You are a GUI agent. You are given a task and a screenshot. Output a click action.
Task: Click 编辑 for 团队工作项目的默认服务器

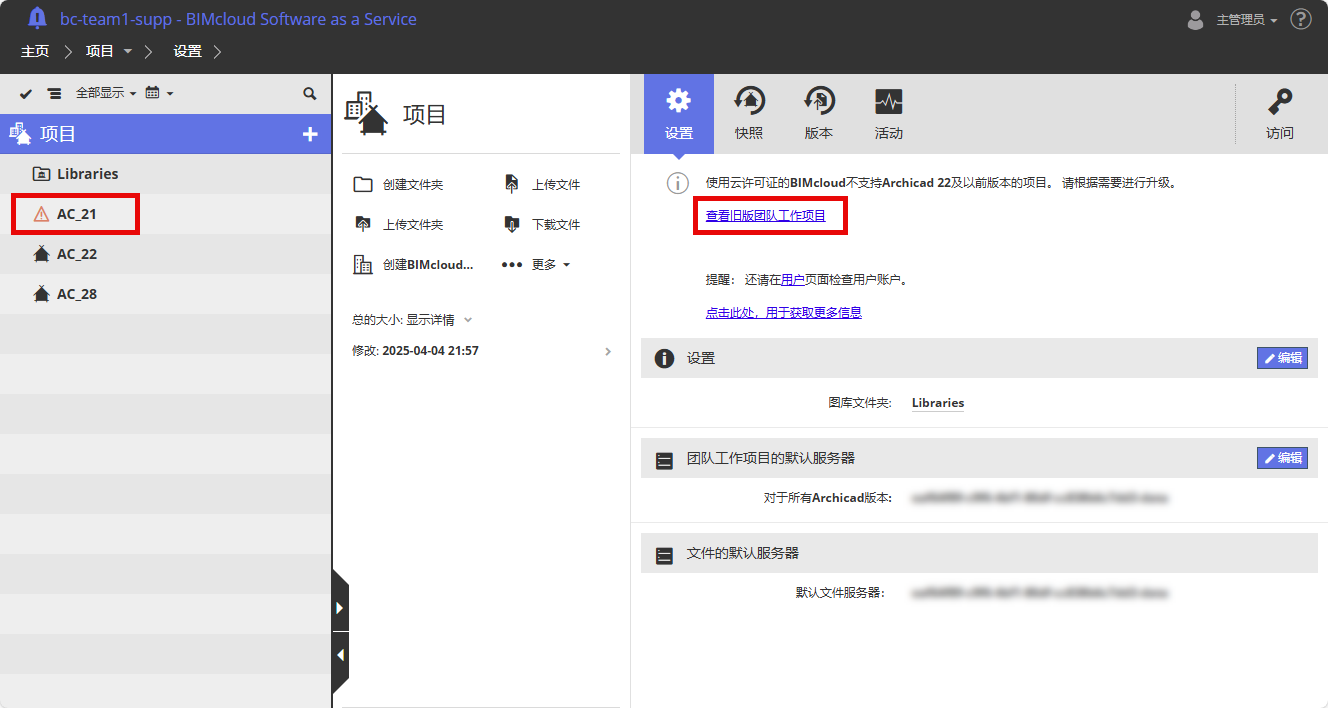(x=1282, y=458)
